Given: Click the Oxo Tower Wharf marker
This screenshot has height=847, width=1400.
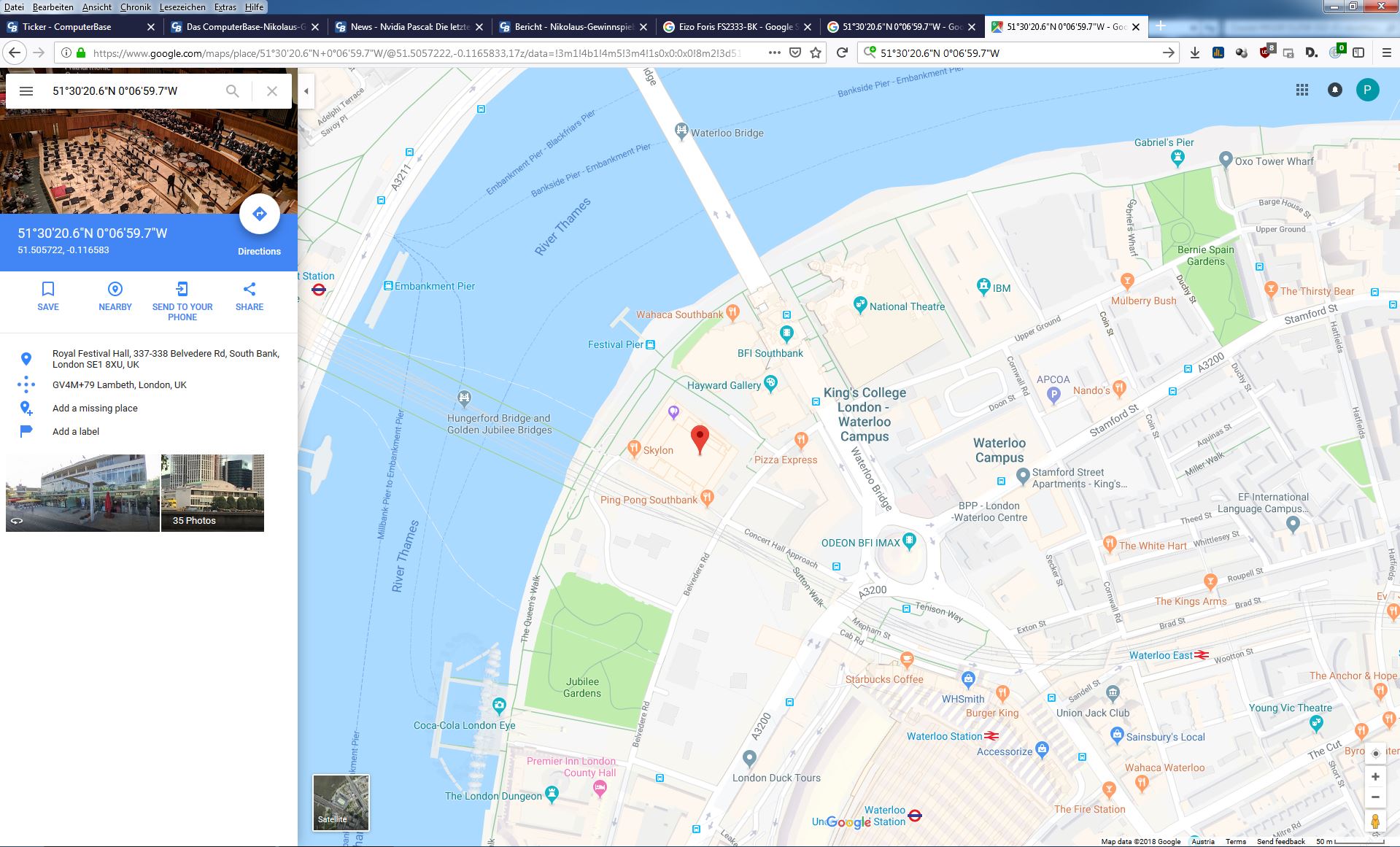Looking at the screenshot, I should coord(1226,159).
